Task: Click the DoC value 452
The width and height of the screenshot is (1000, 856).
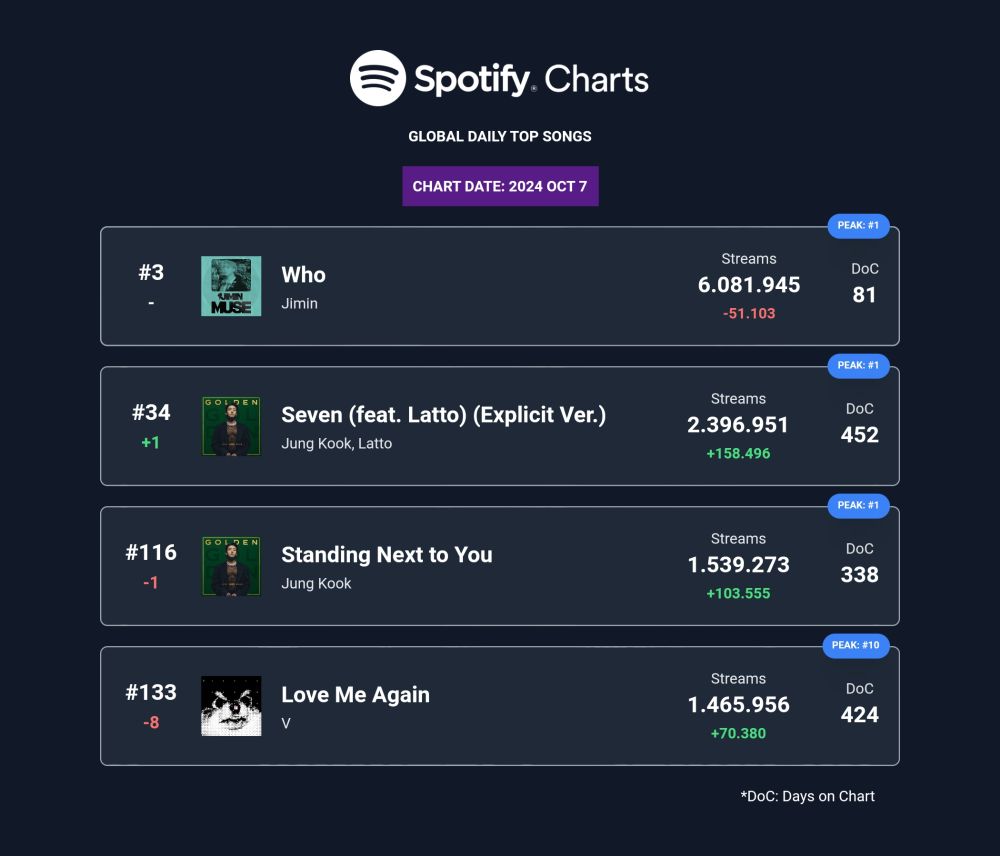Action: pos(860,435)
